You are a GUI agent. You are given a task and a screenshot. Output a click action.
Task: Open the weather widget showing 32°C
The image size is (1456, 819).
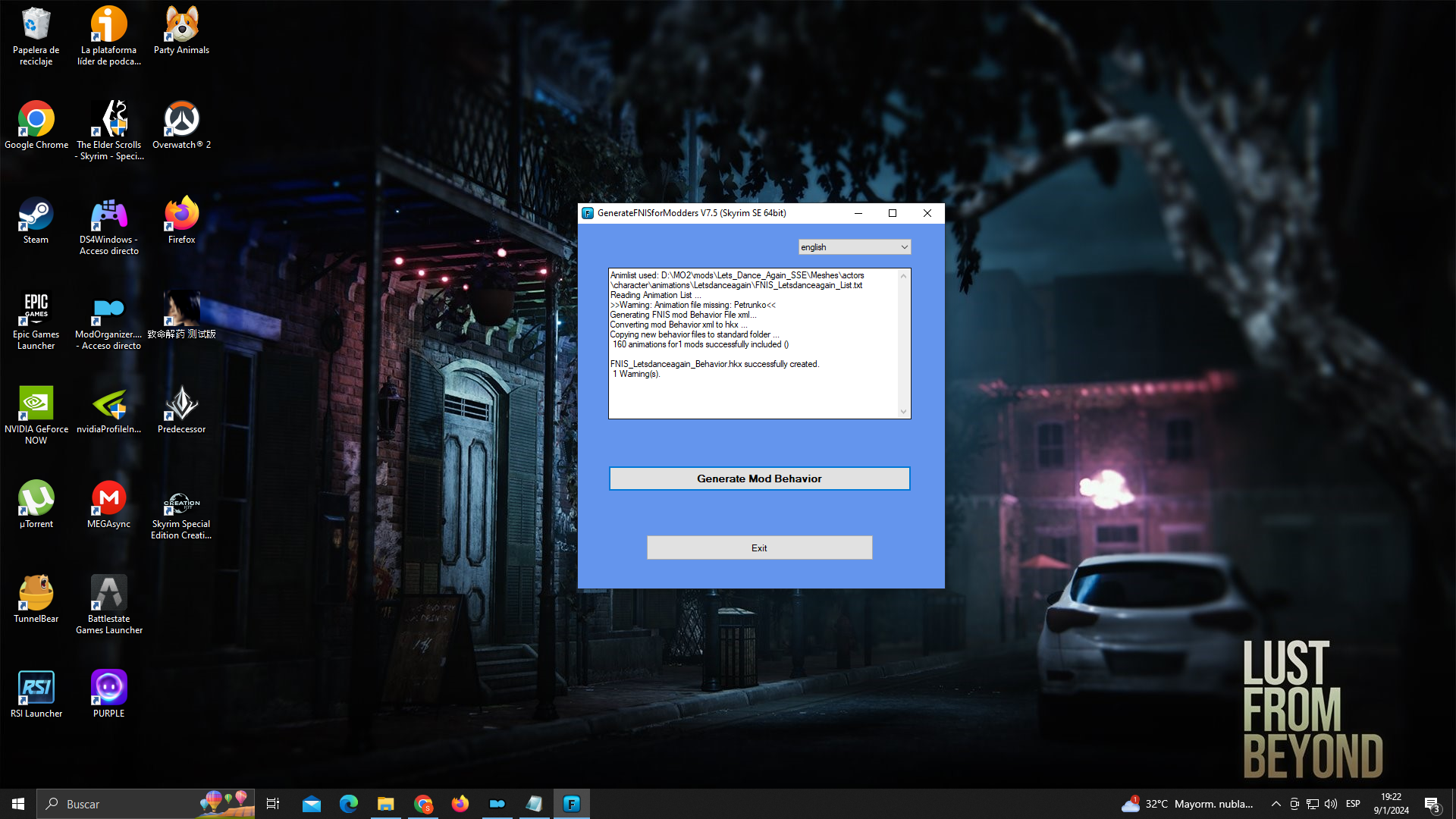click(1188, 804)
